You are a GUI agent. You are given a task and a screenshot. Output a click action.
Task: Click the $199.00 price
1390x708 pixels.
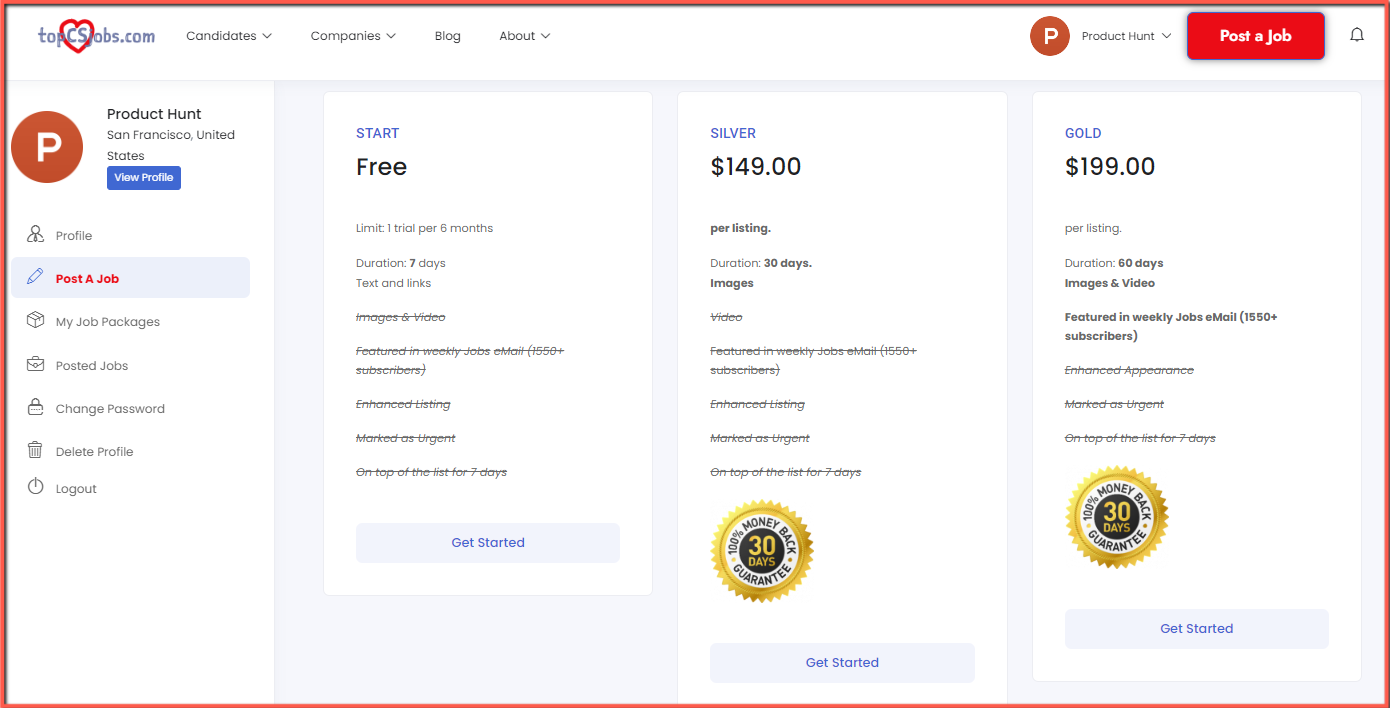(1110, 167)
